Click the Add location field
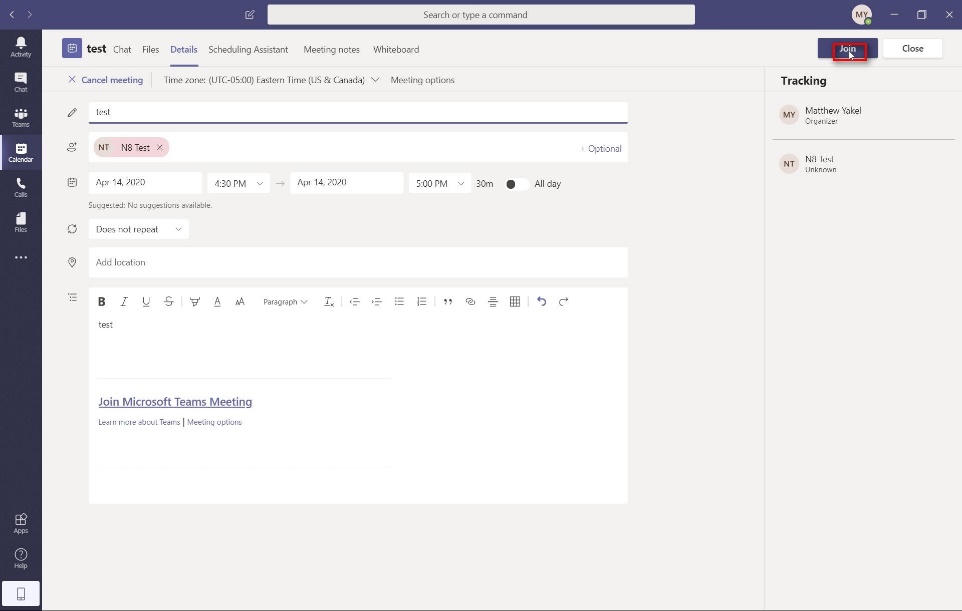The width and height of the screenshot is (962, 611). 358,263
